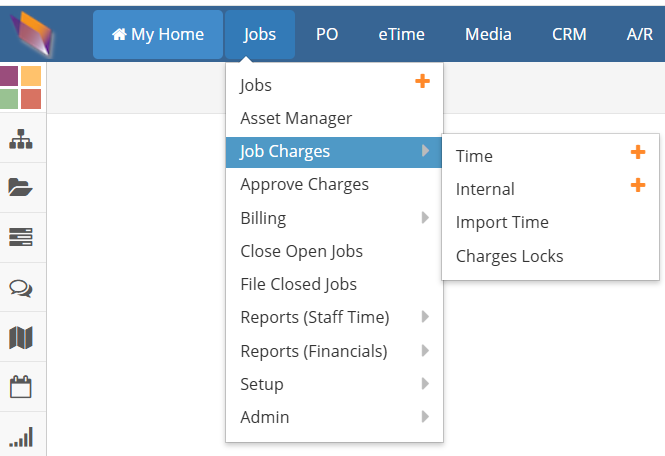Click the purple color tile
This screenshot has width=665, height=456.
click(8, 76)
